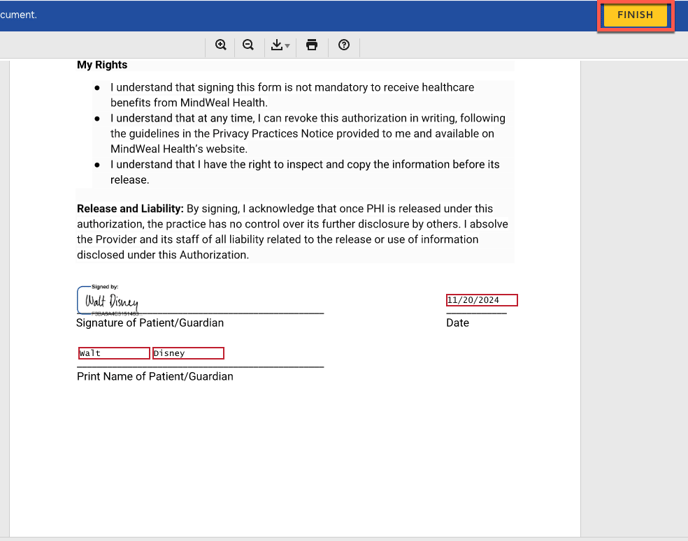This screenshot has height=541, width=688.
Task: Click the last name field 'Disney'
Action: tap(188, 353)
